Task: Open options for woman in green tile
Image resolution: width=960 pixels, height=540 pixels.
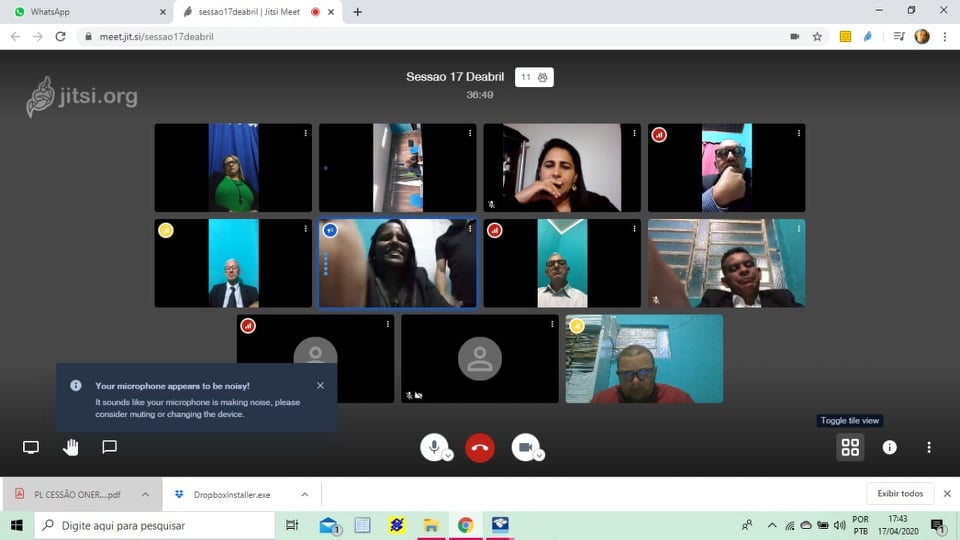Action: [306, 133]
